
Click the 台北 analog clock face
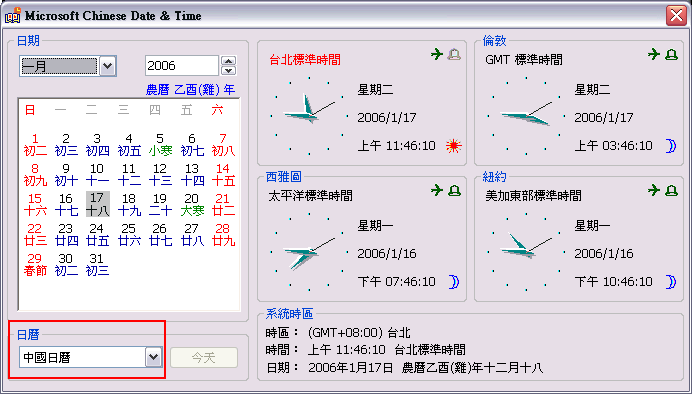[309, 116]
